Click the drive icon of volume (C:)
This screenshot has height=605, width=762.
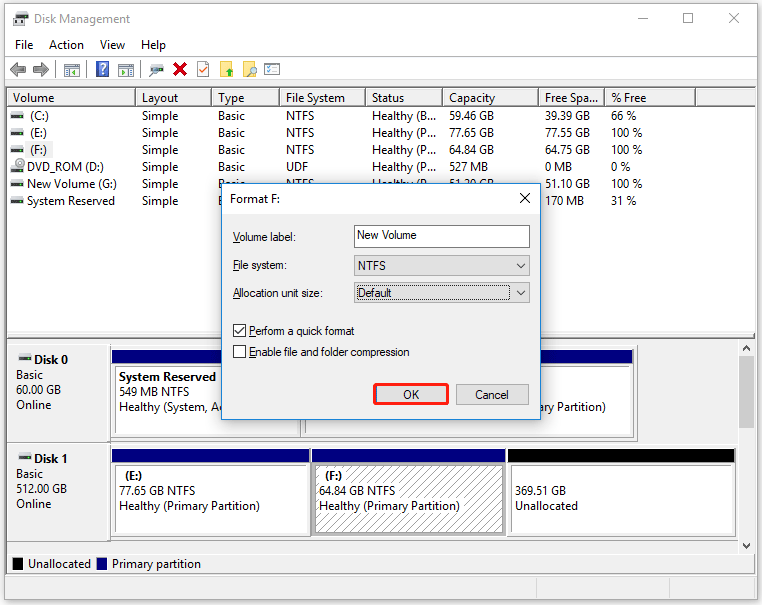[x=17, y=116]
